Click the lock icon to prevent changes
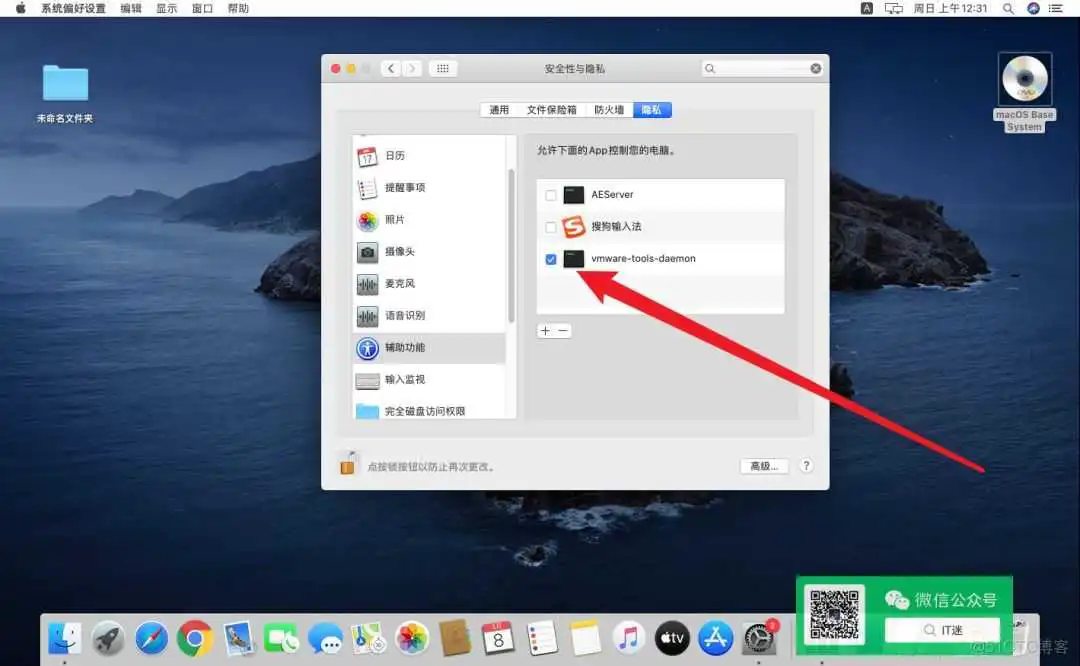The image size is (1080, 666). (347, 465)
